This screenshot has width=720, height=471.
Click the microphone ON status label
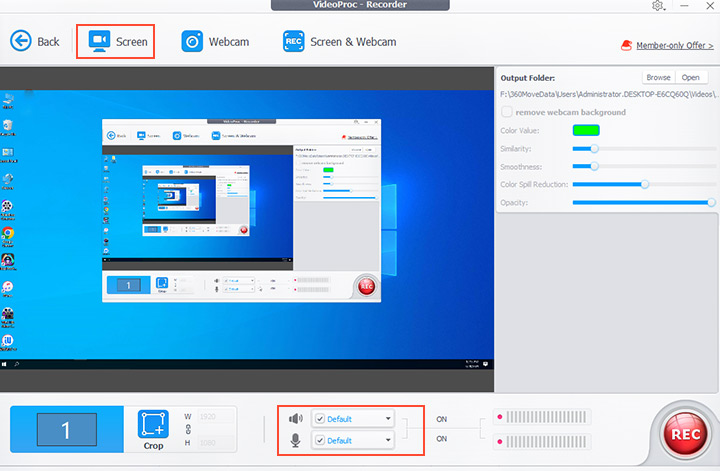(x=441, y=439)
